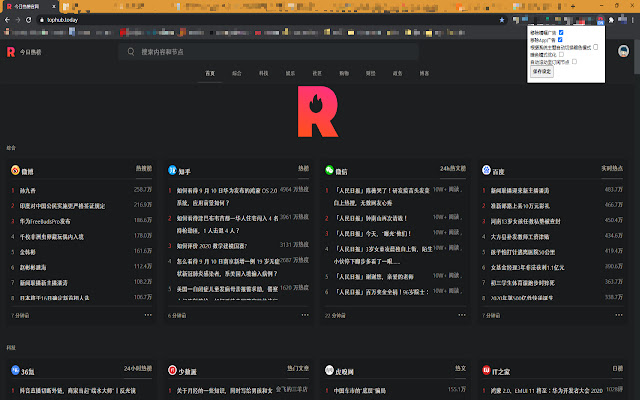The height and width of the screenshot is (400, 640).
Task: Open the Chrome extensions puzzle icon
Action: [611, 20]
